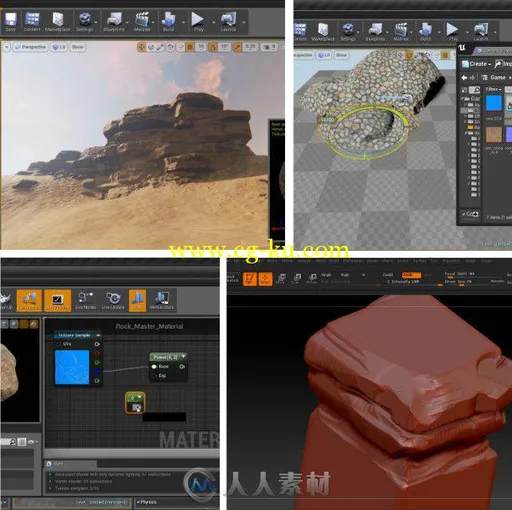Open Lit view mode menu in top-left viewport

pyautogui.click(x=59, y=47)
